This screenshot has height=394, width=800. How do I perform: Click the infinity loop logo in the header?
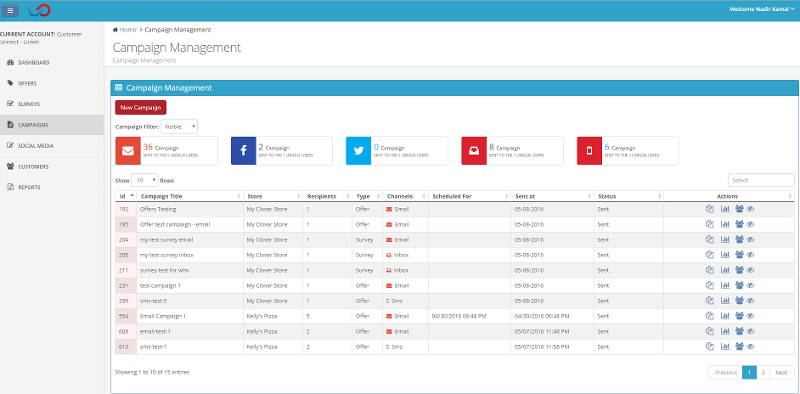(x=39, y=10)
